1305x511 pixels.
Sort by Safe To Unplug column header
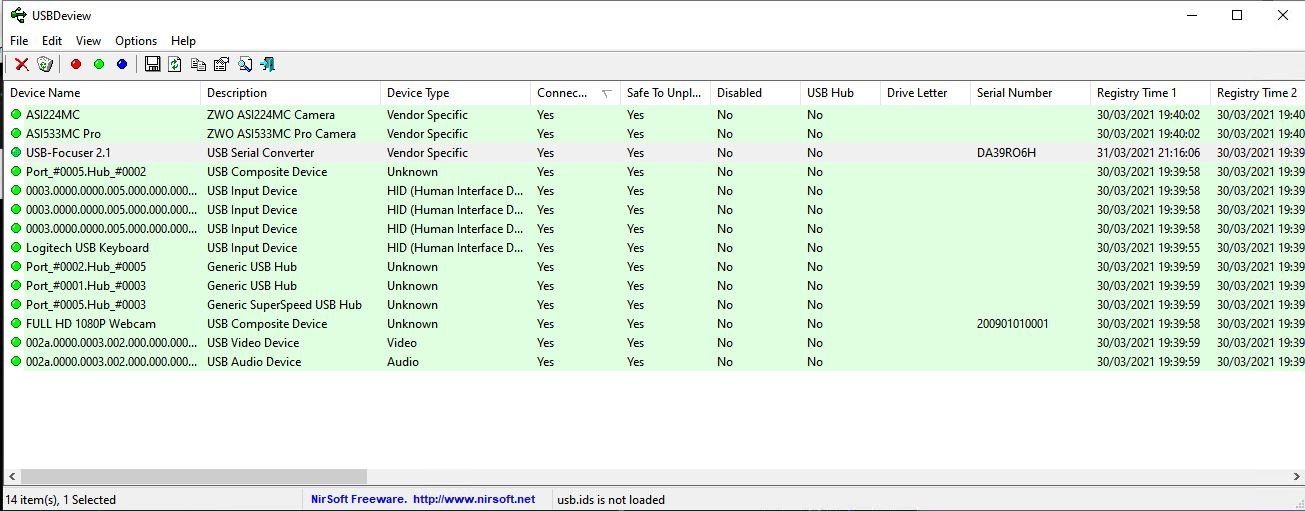(664, 93)
